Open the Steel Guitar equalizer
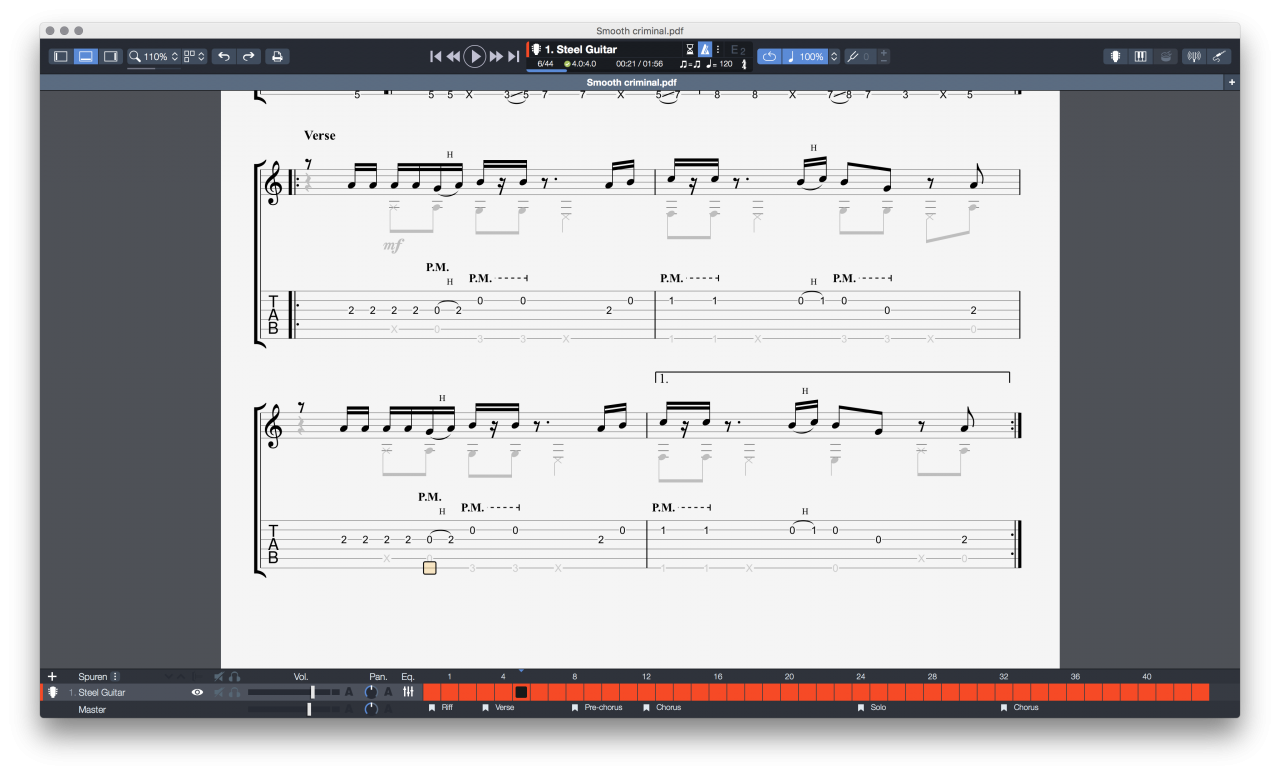 (408, 692)
